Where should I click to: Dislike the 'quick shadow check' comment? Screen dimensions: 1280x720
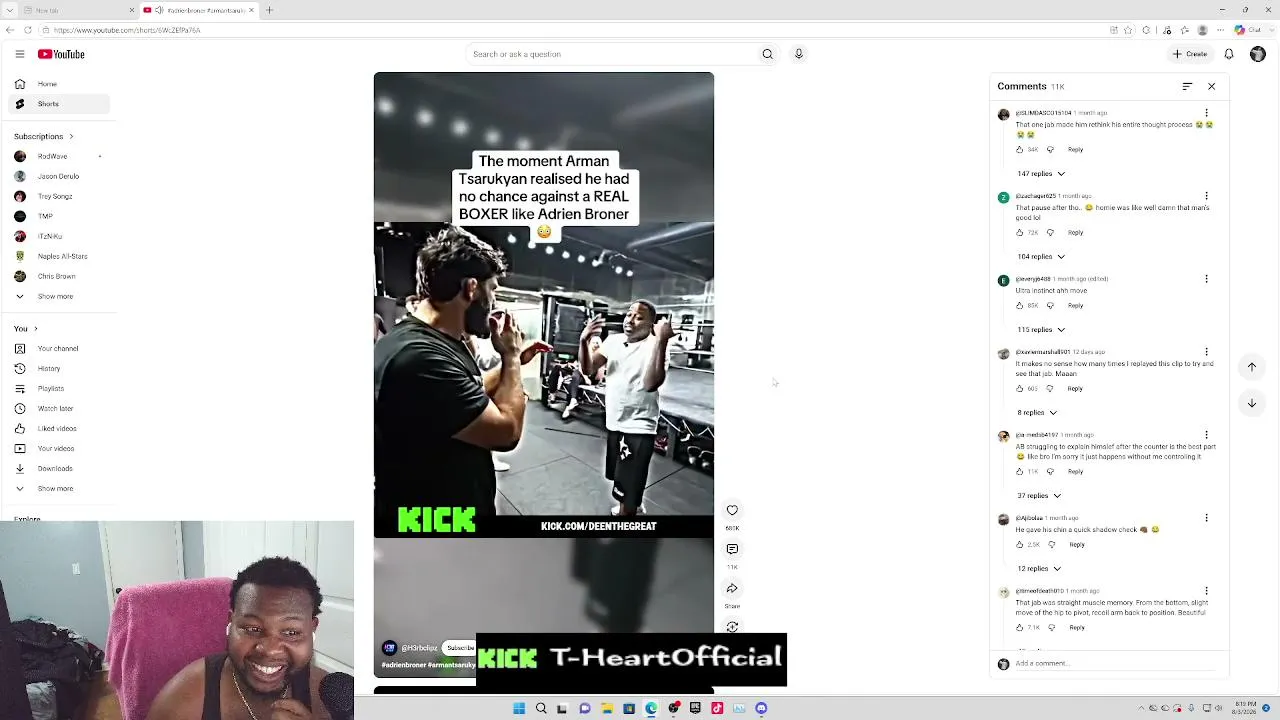1051,545
